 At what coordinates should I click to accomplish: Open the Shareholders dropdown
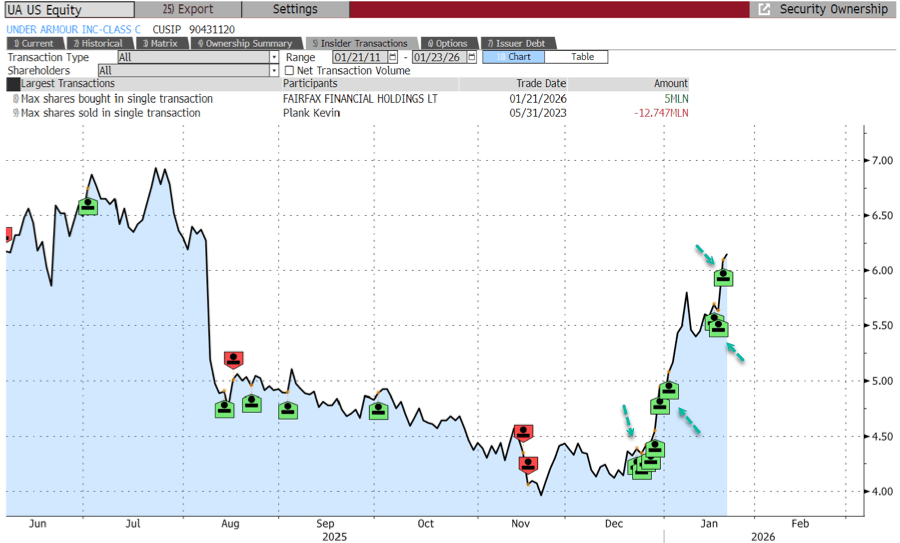tap(274, 71)
